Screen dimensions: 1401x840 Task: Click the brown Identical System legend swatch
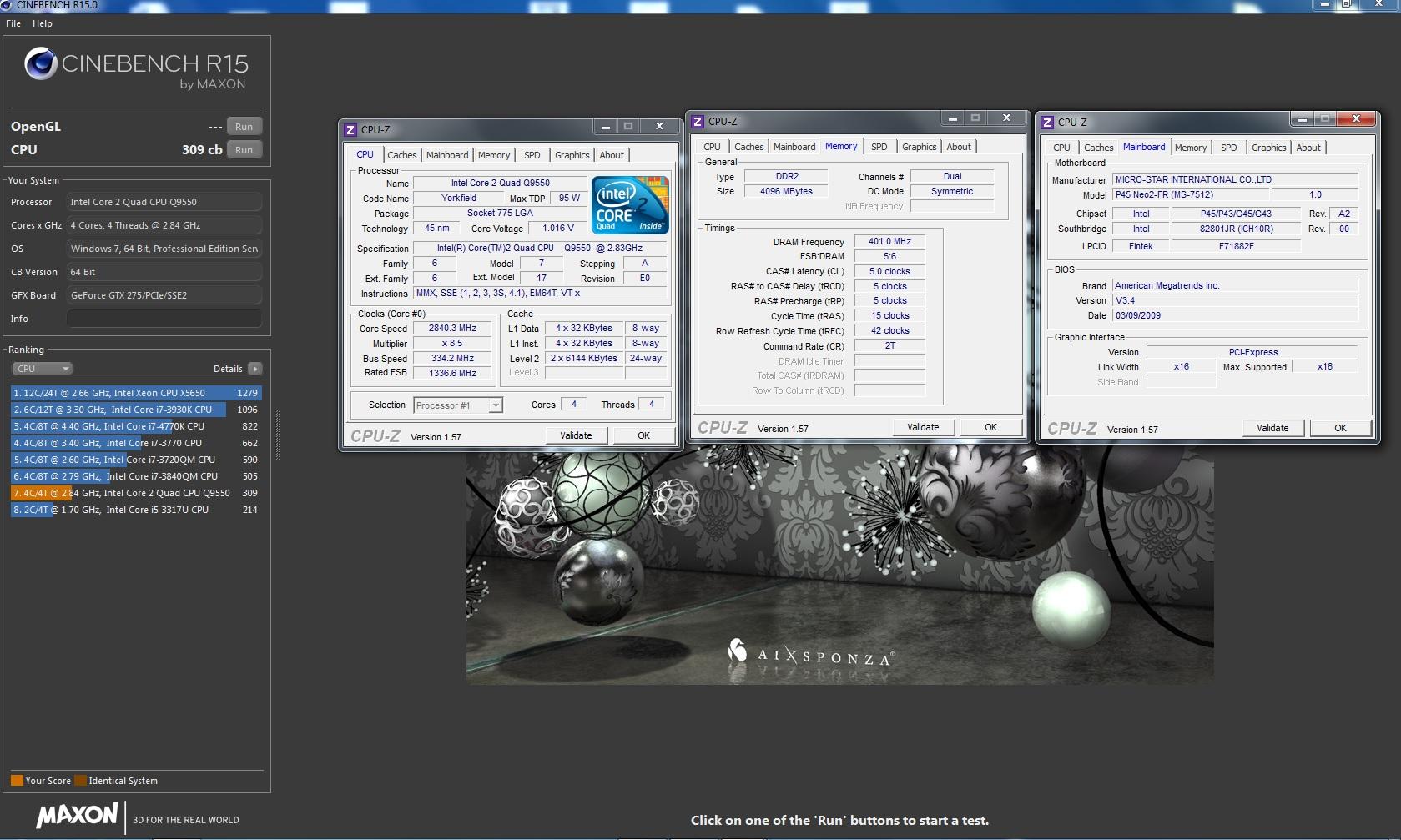[80, 781]
